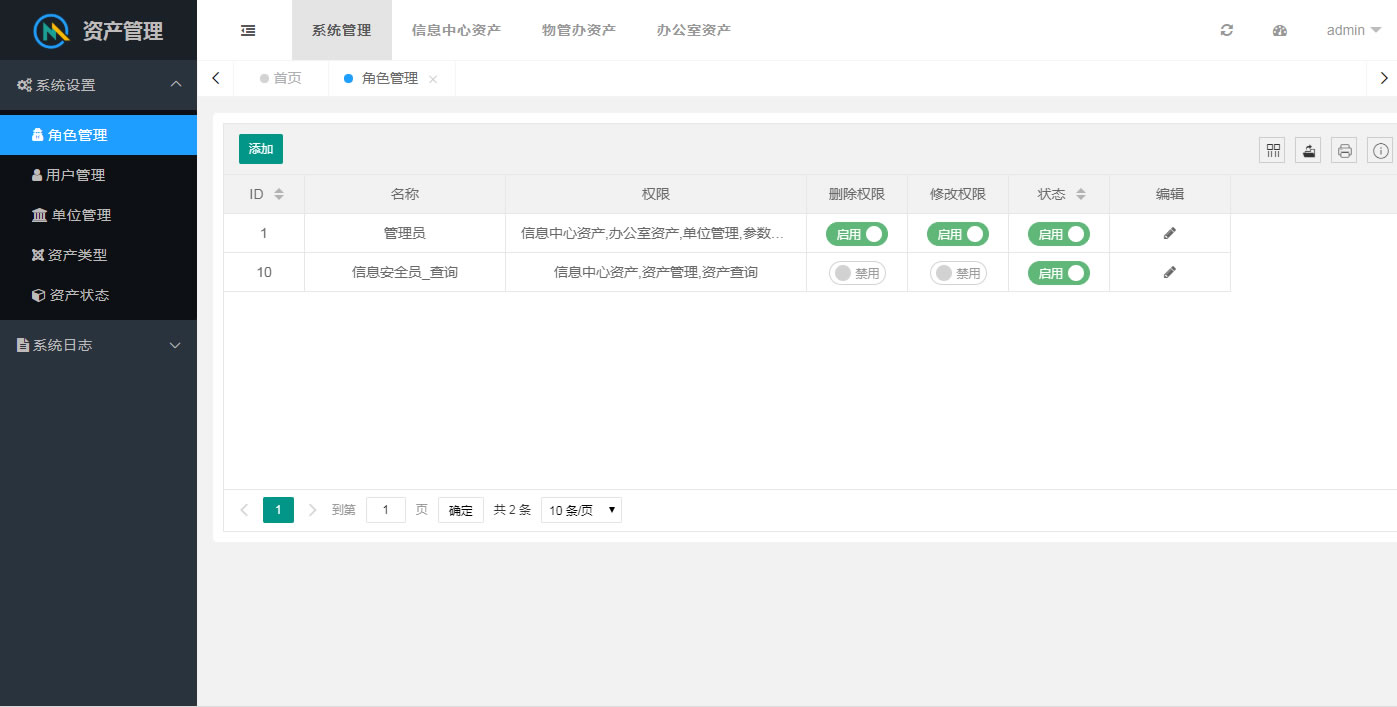1397x707 pixels.
Task: Click the refresh icon in top bar
Action: click(1227, 30)
